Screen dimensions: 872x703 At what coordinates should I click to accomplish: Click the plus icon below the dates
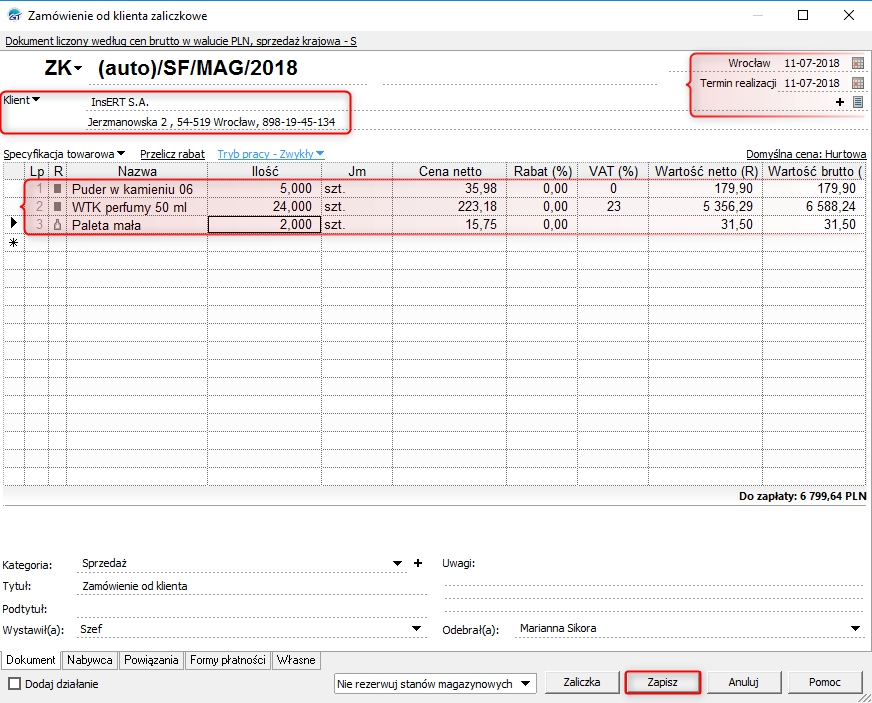(x=840, y=102)
